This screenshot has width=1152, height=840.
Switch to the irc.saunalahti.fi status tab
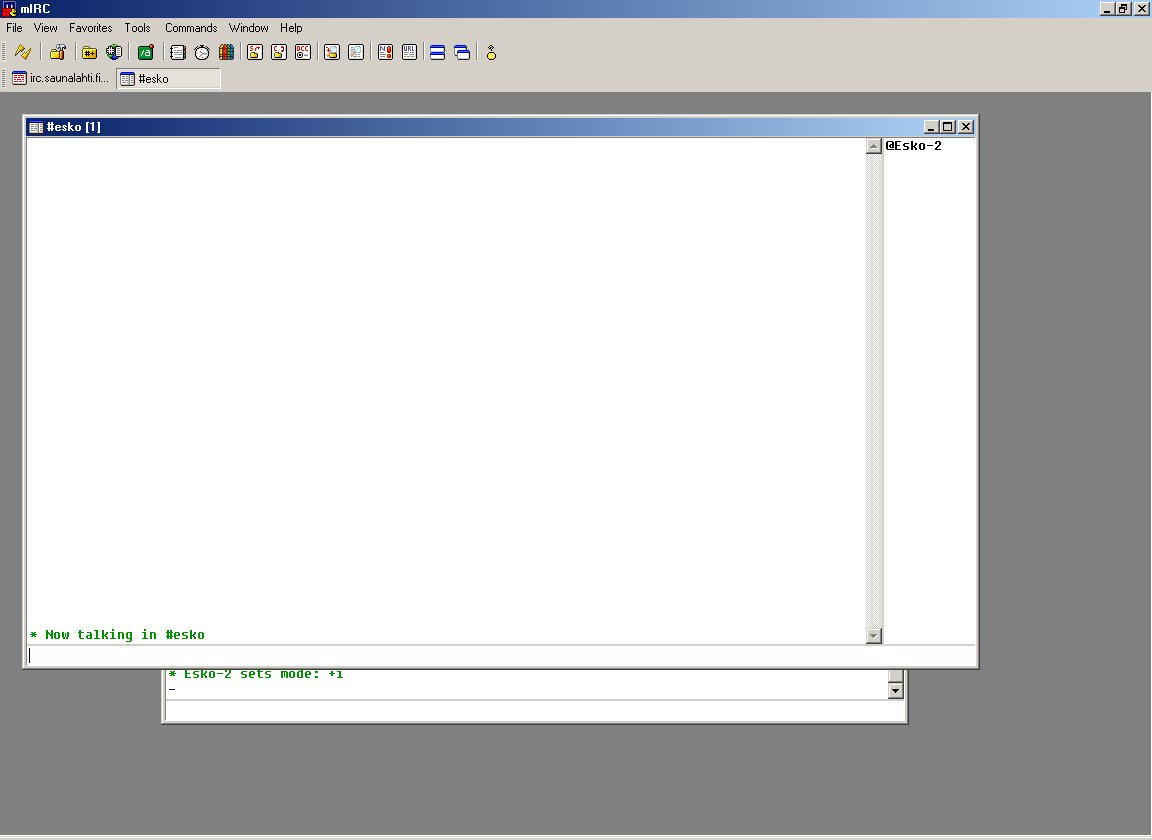[x=60, y=78]
